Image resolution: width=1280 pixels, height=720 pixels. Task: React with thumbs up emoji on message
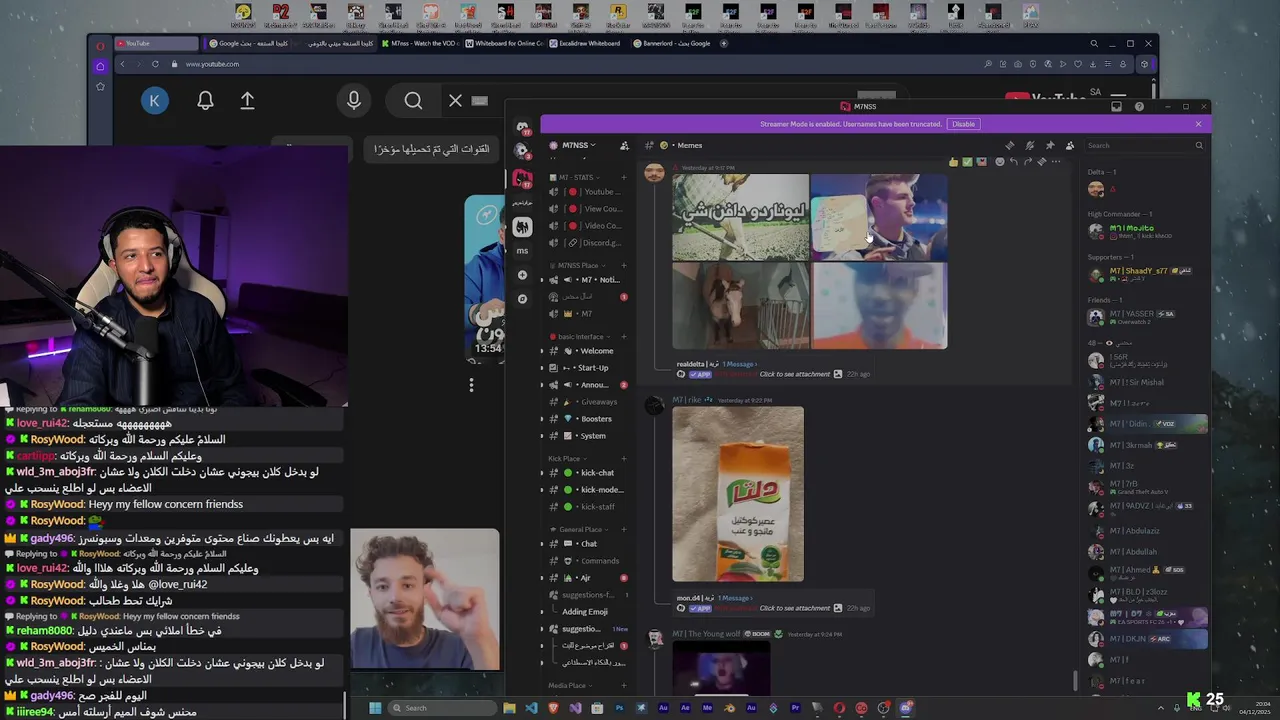coord(953,162)
